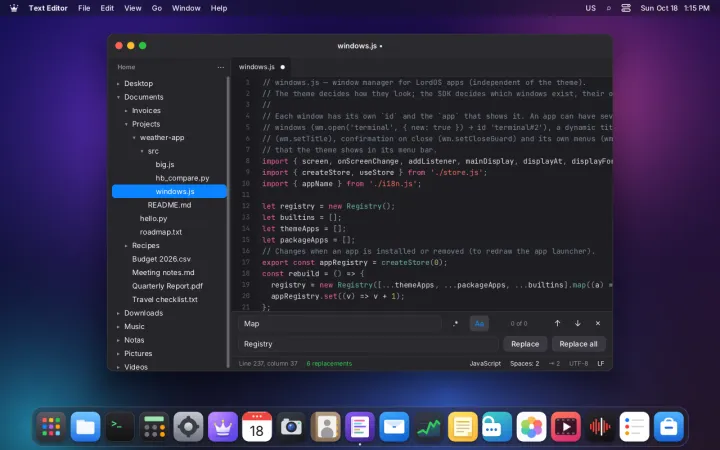Click the Replace all button
Screen dimensions: 720x450
[x=578, y=344]
